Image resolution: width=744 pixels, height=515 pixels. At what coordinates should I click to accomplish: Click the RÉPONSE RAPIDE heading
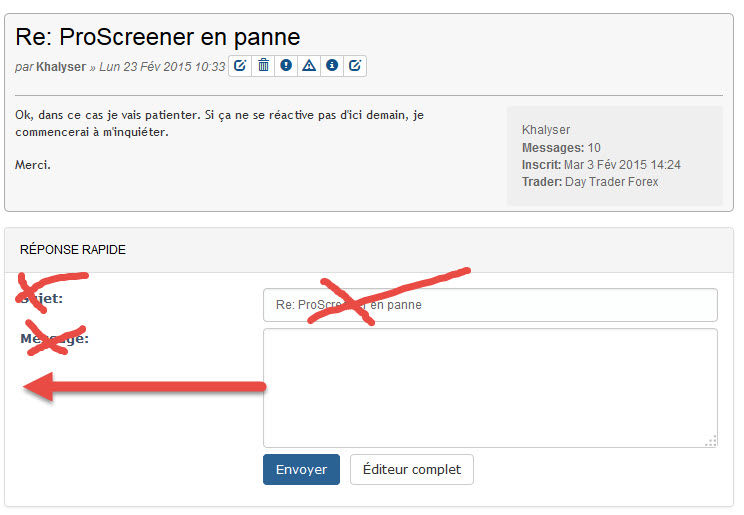tap(73, 250)
